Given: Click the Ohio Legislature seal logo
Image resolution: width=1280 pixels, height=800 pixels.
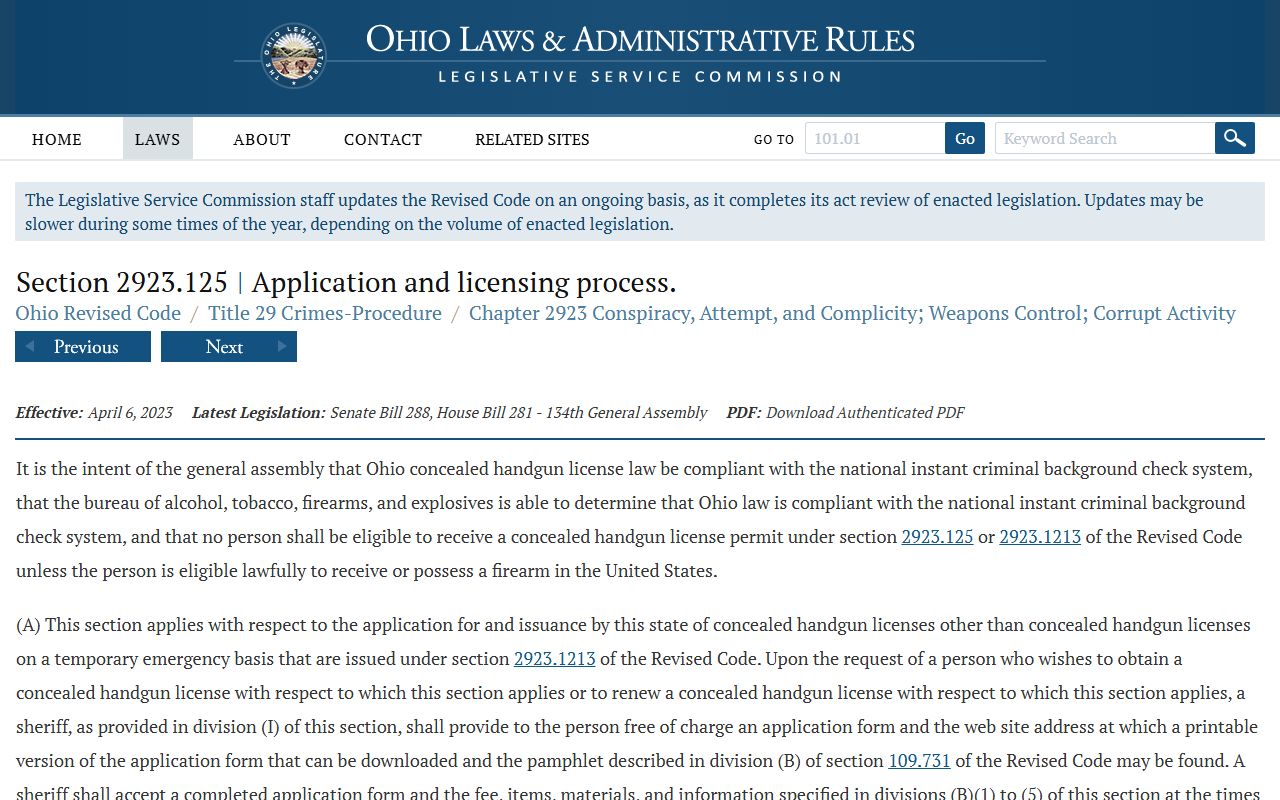Looking at the screenshot, I should pos(293,56).
